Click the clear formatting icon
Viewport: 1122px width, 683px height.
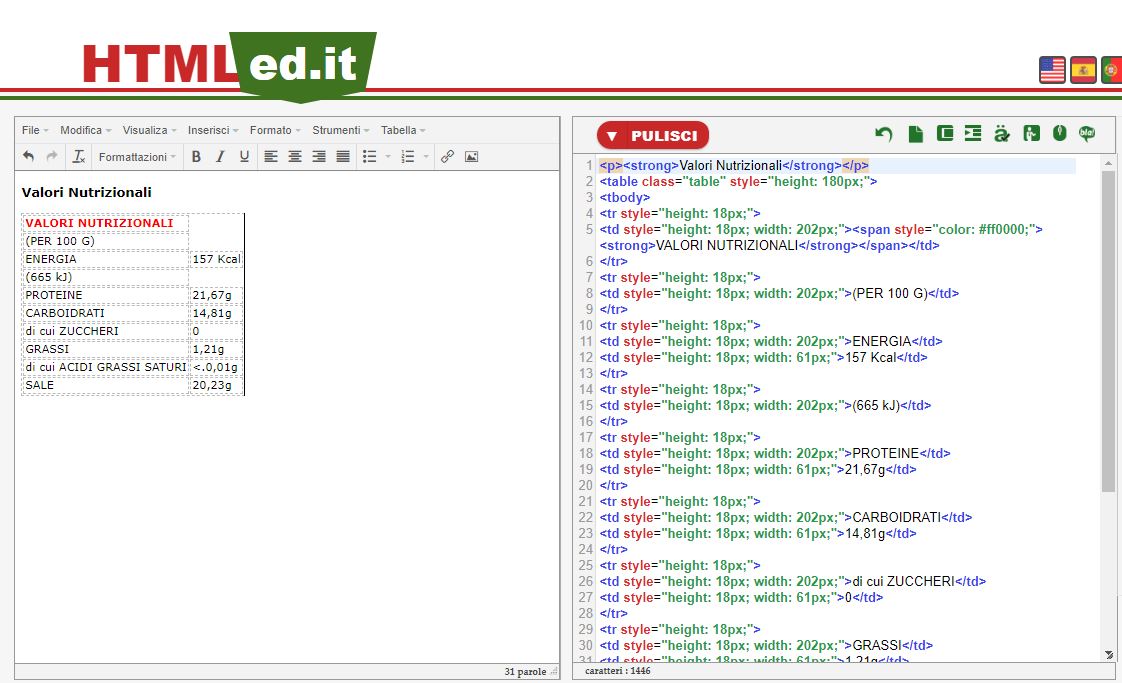pos(79,157)
